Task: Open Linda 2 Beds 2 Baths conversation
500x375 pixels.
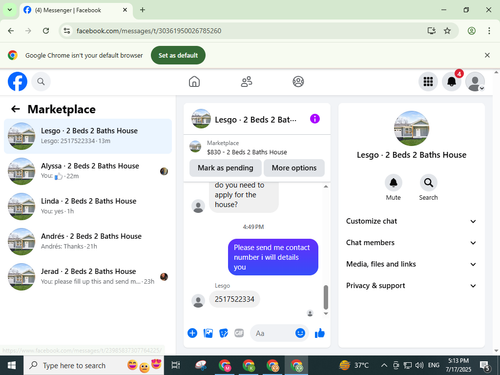Action: coord(88,206)
